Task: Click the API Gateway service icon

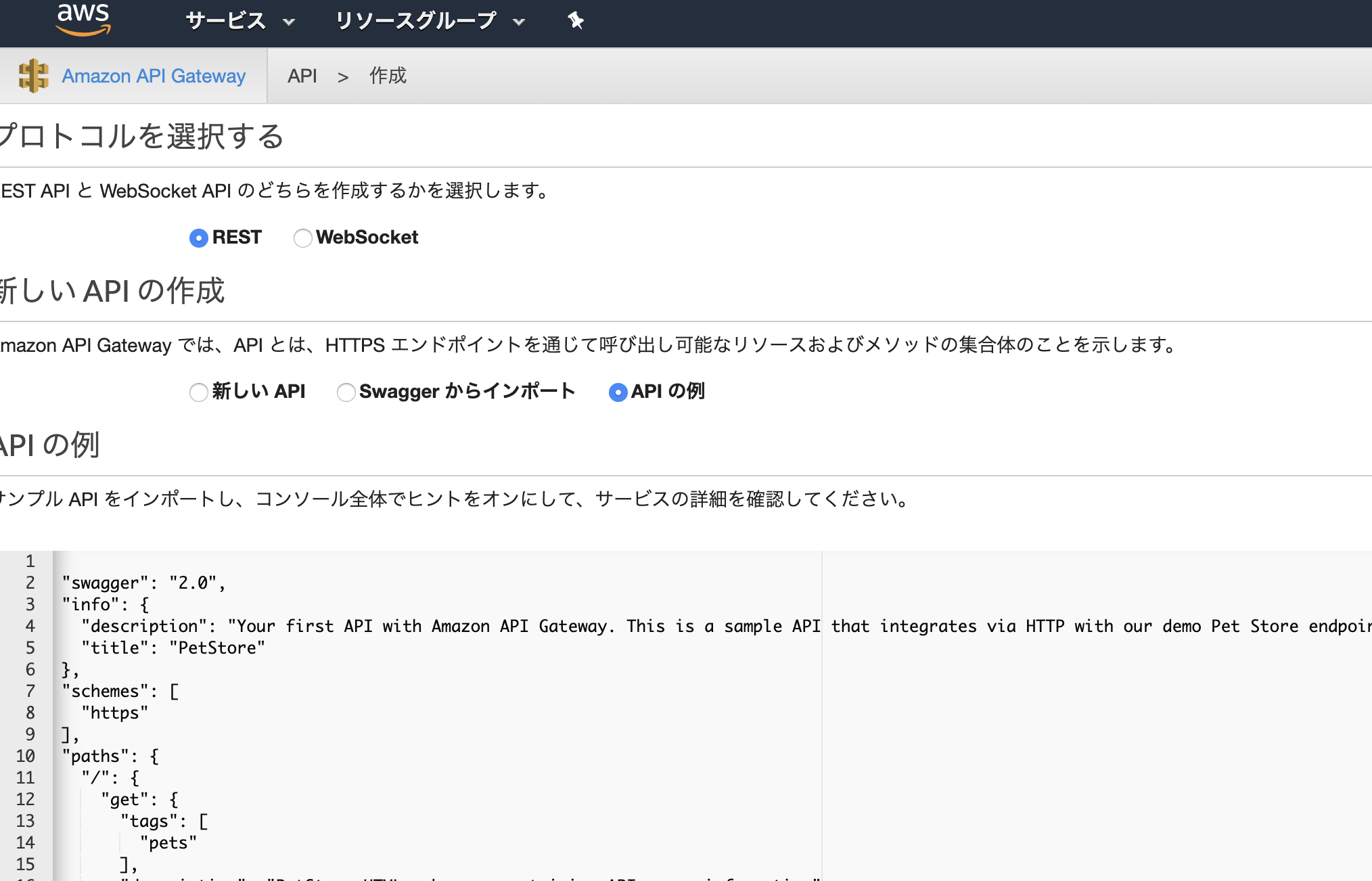Action: 33,76
